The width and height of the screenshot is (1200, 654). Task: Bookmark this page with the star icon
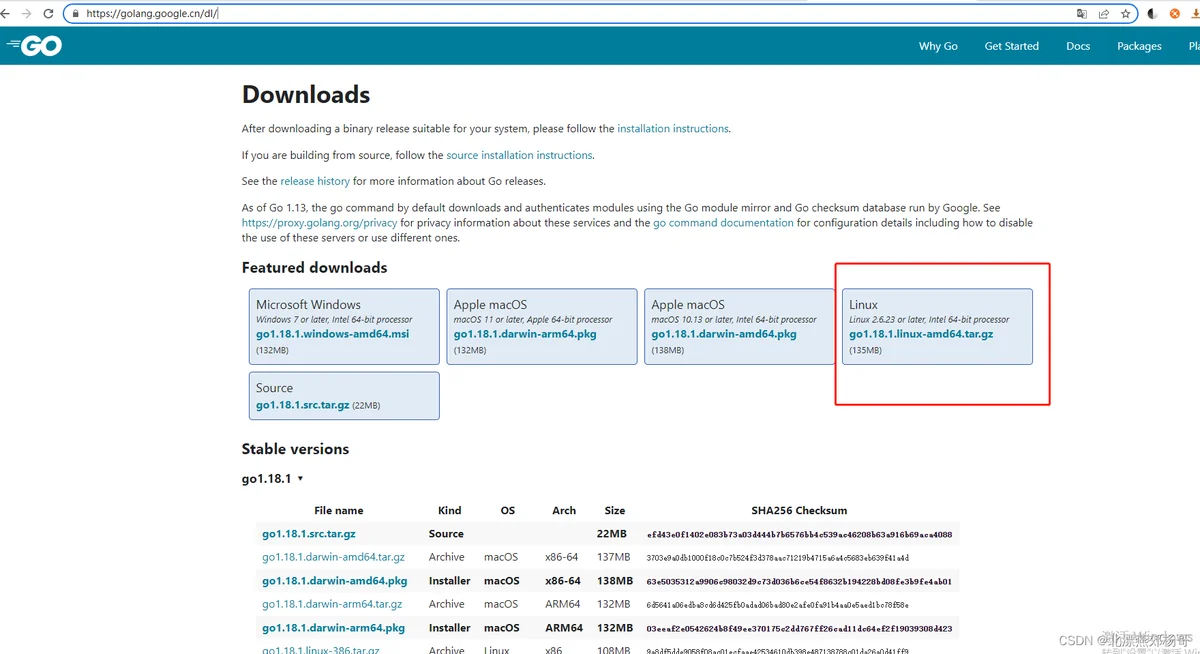[x=1126, y=14]
